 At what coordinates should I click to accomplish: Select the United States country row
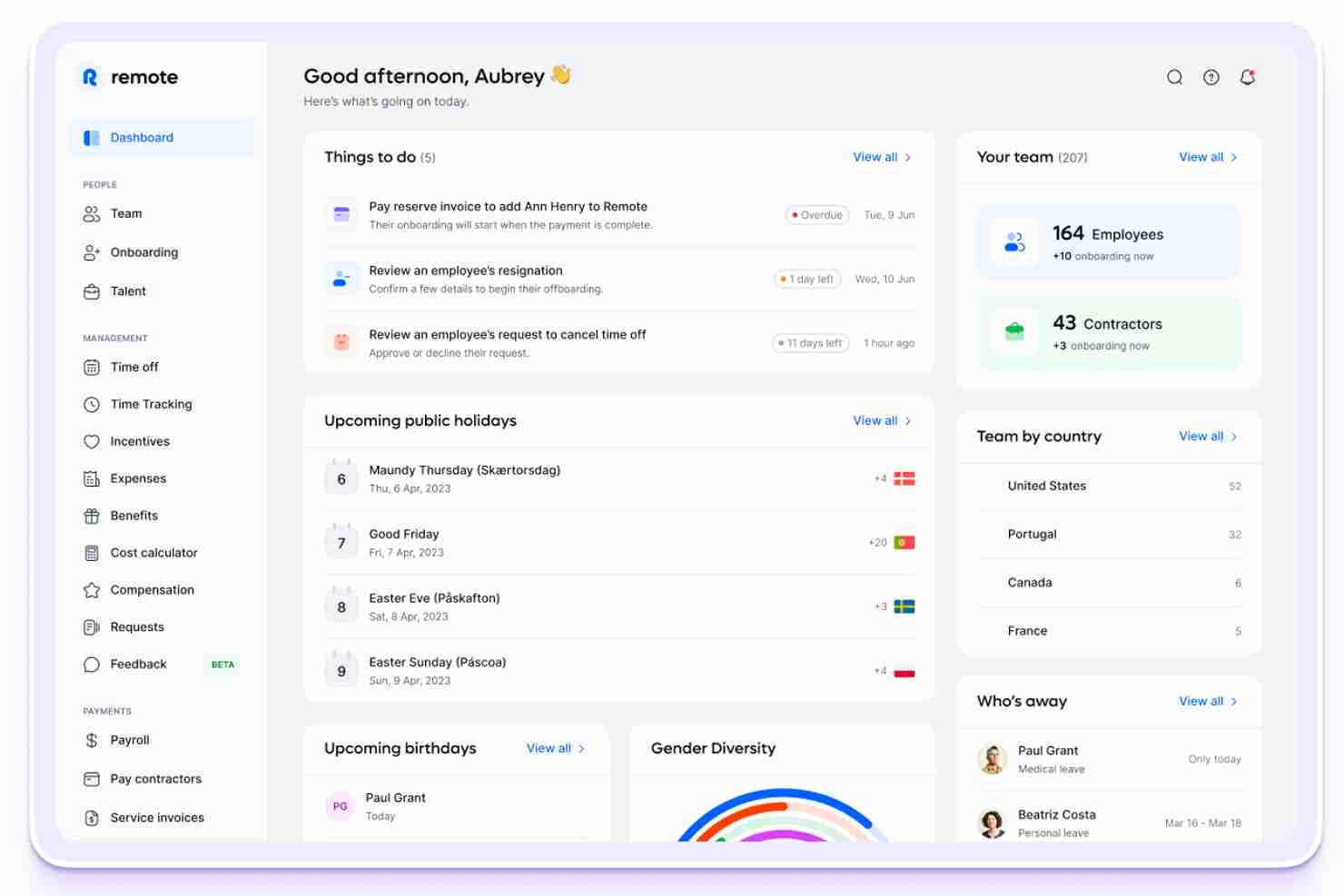click(1109, 487)
